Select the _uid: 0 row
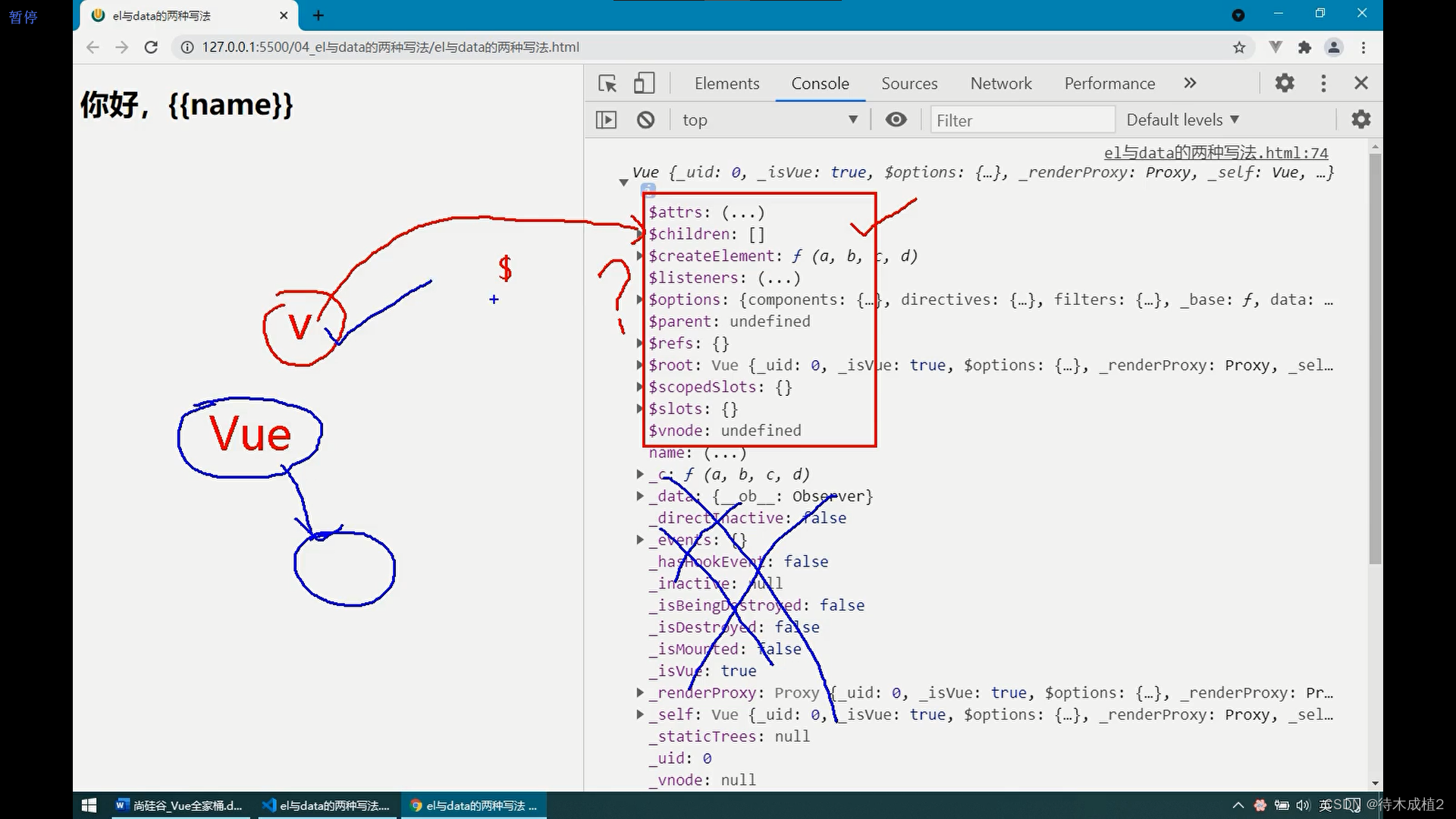The width and height of the screenshot is (1456, 819). pyautogui.click(x=680, y=758)
